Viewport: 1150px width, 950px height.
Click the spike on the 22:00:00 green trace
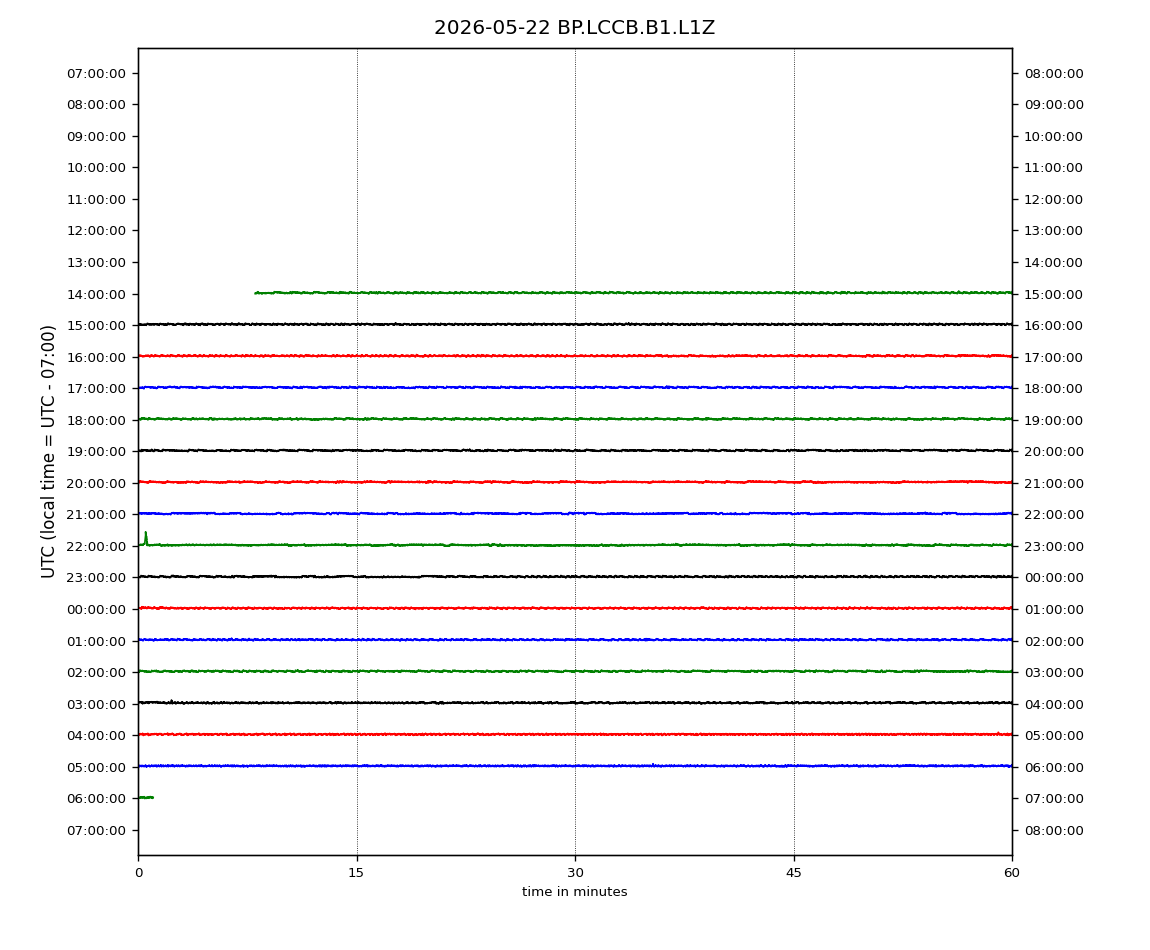(x=146, y=538)
